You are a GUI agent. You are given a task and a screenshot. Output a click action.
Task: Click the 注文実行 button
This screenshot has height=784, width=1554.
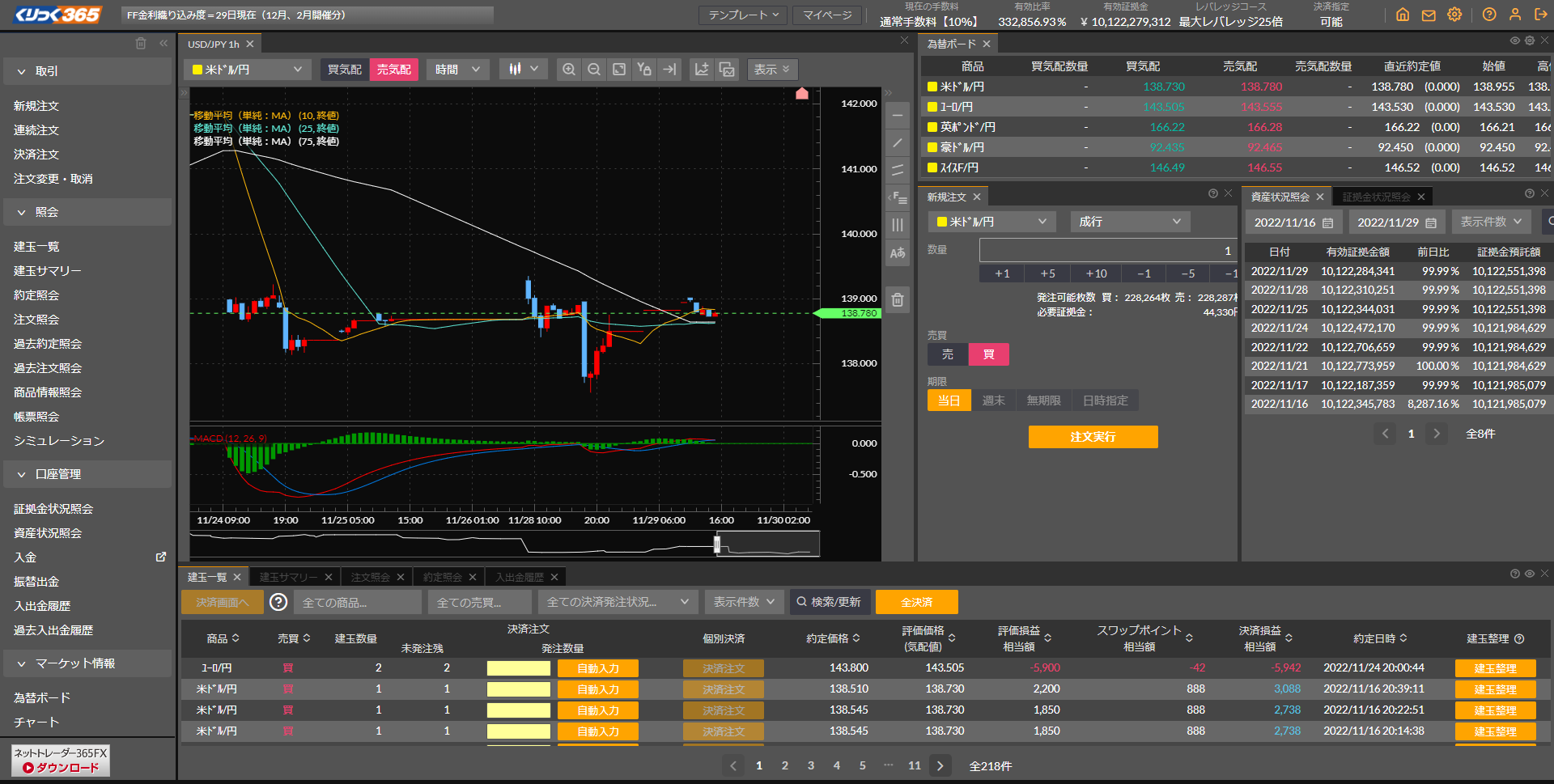tap(1093, 437)
